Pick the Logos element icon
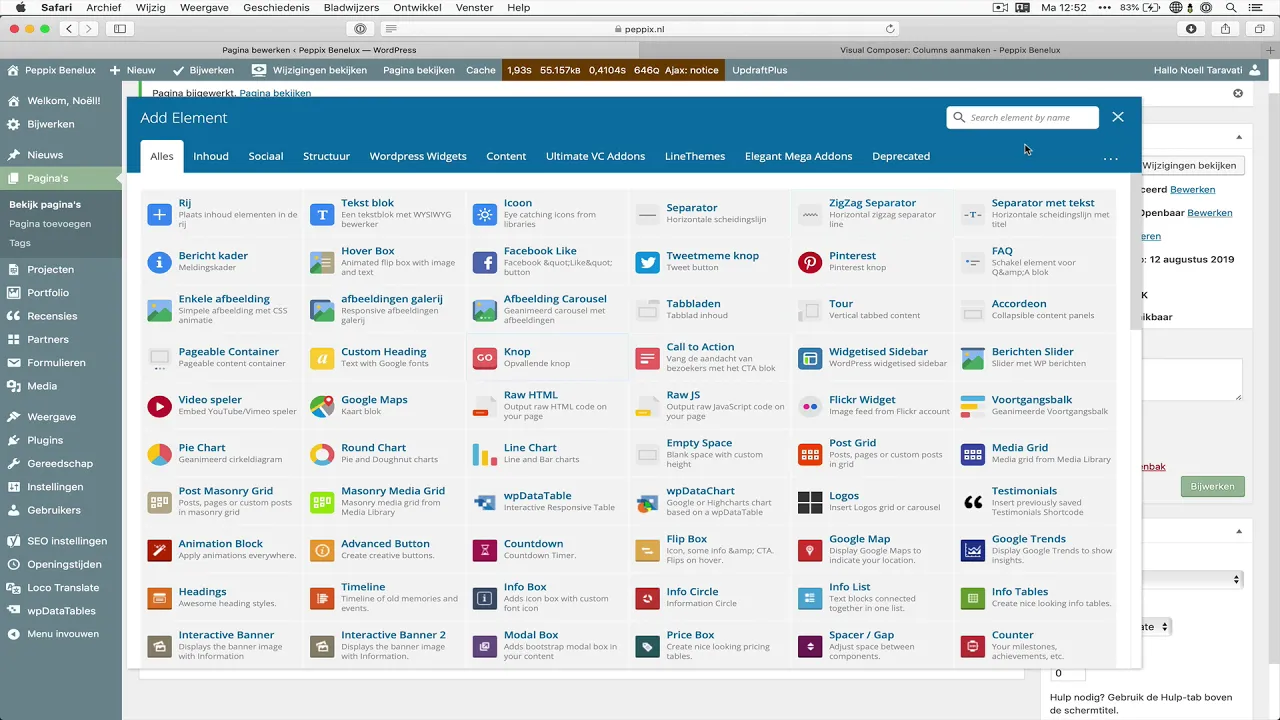This screenshot has height=720, width=1280. (810, 502)
